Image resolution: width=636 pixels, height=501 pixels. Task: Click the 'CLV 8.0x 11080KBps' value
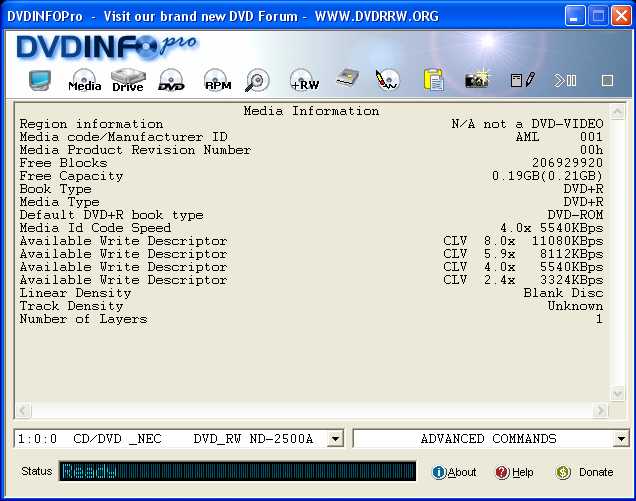coord(523,241)
